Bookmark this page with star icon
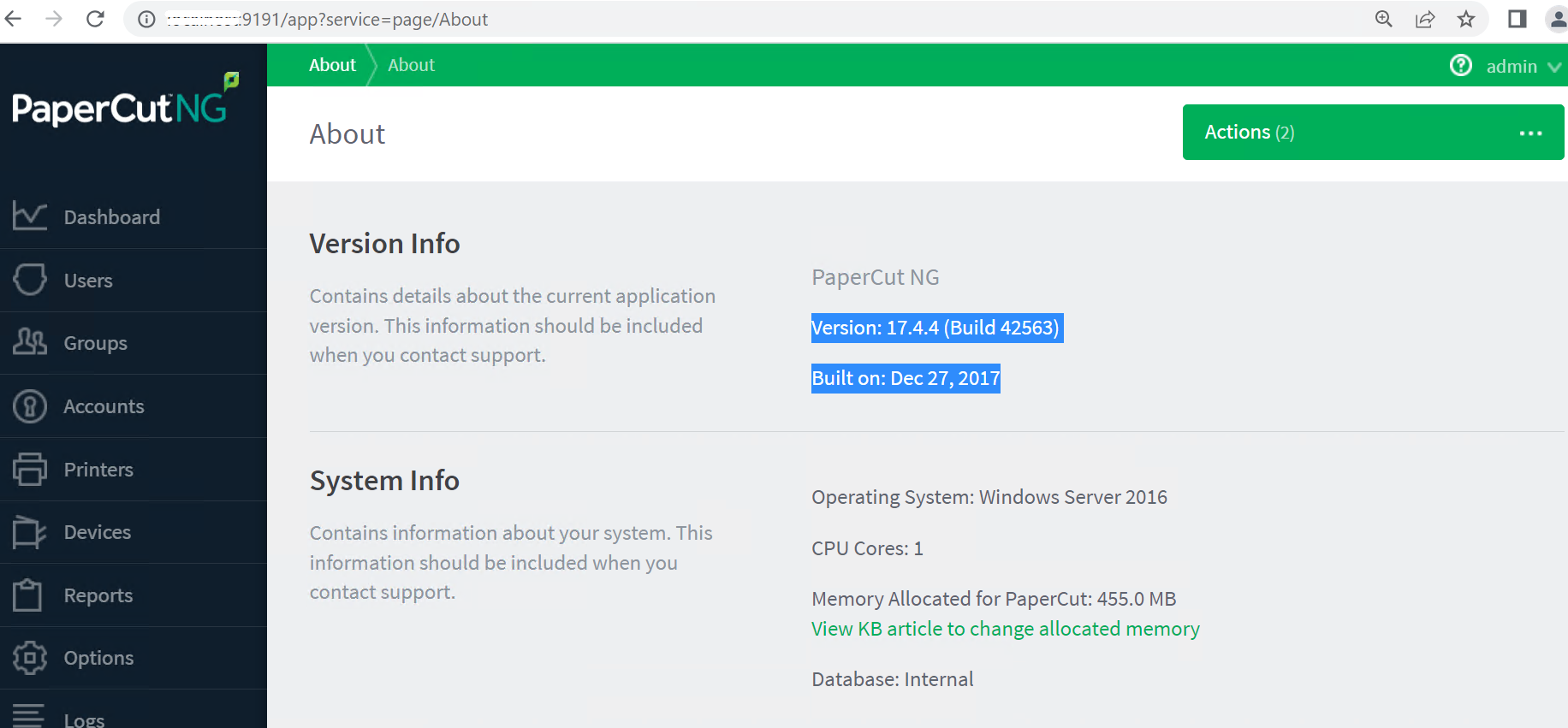 tap(1466, 20)
